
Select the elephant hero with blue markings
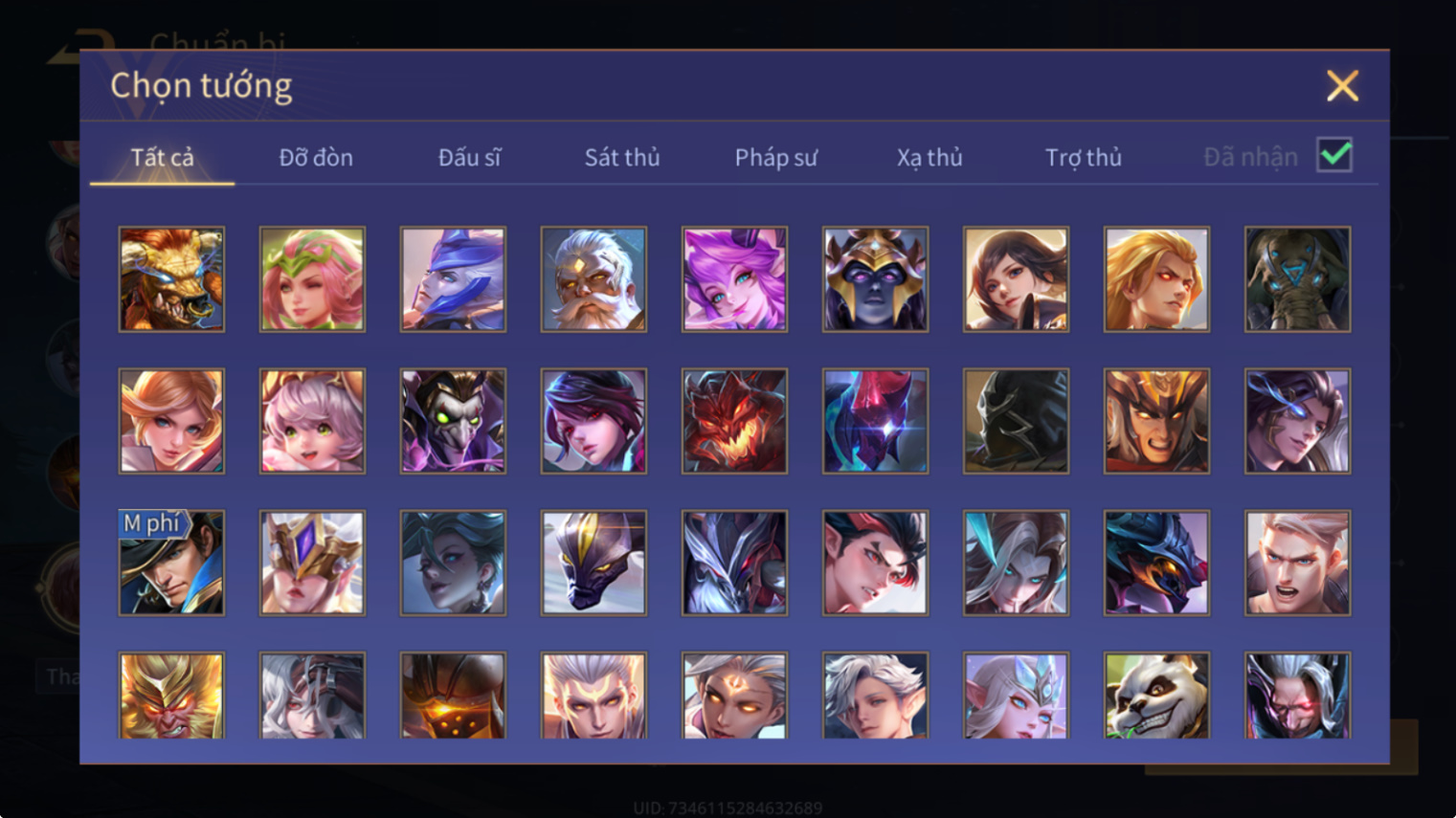pos(1297,279)
